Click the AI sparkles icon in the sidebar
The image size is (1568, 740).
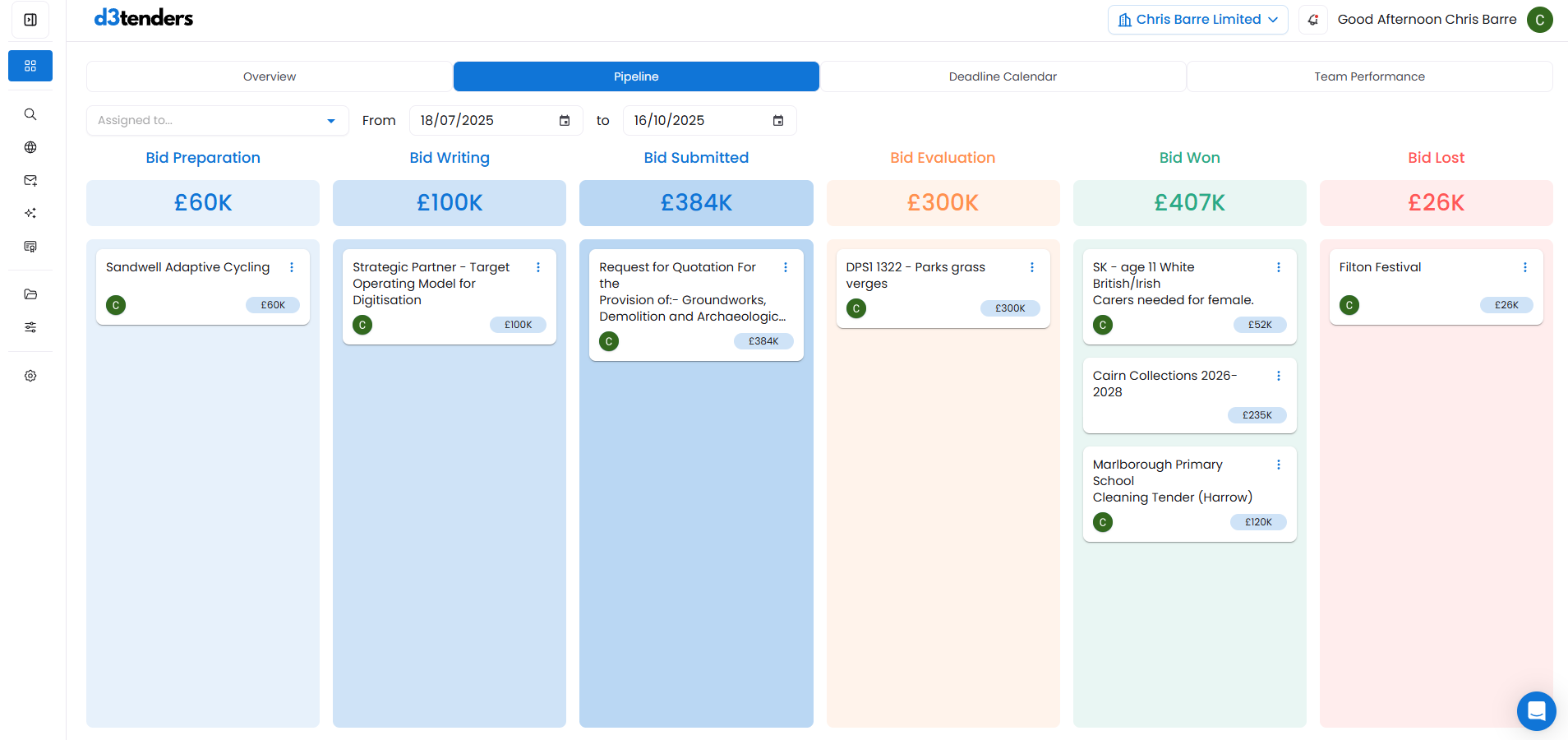30,213
